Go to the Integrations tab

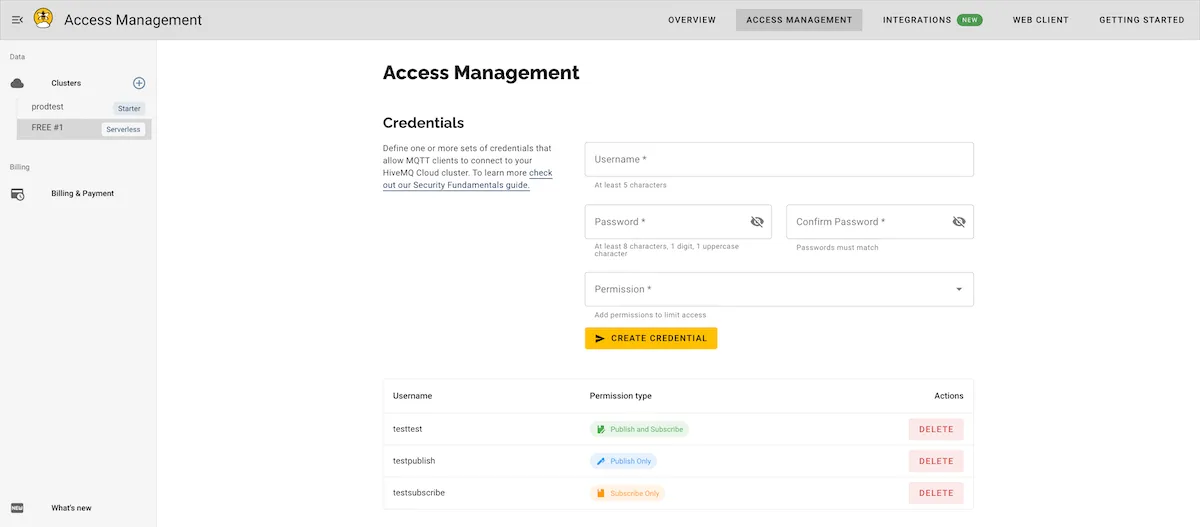[916, 20]
